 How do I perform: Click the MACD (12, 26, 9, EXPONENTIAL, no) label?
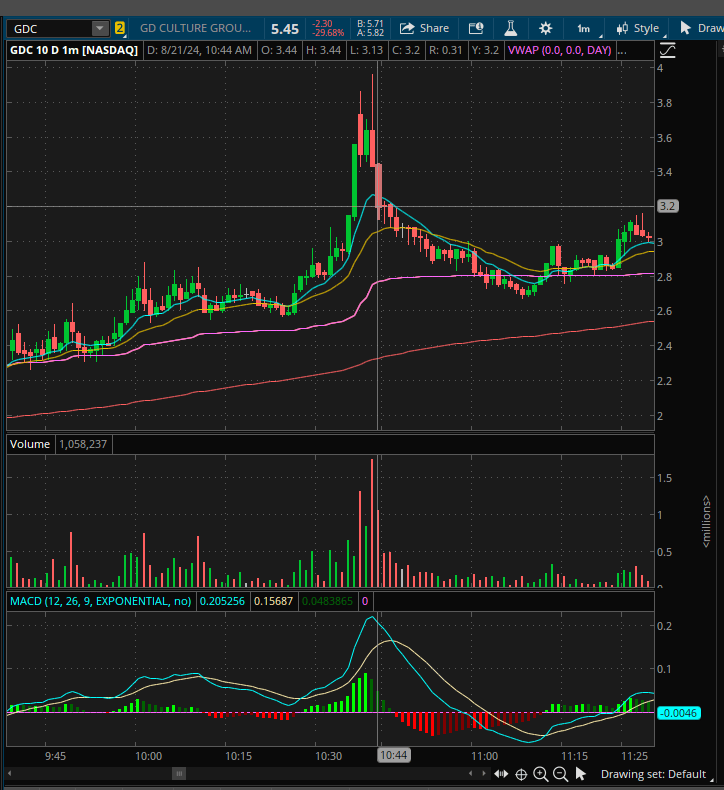click(x=101, y=601)
